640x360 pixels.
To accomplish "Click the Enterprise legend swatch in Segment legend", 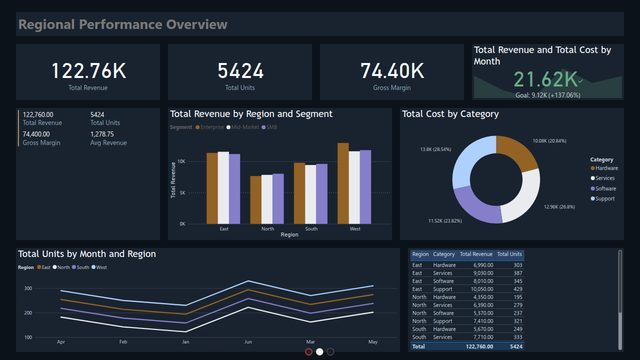I will [198, 127].
